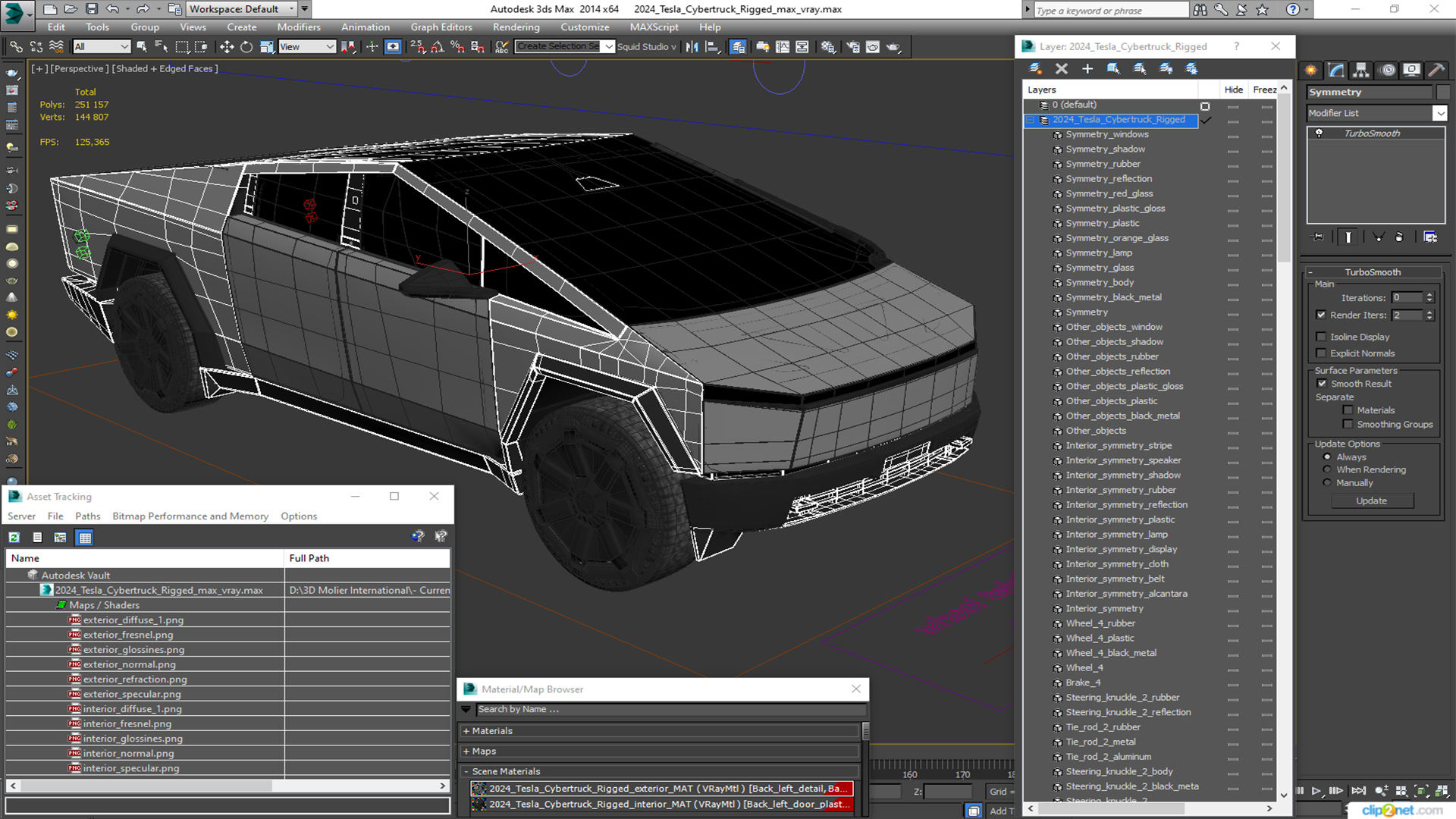The height and width of the screenshot is (819, 1456).
Task: Create new layer in Layer dialog
Action: (x=1035, y=69)
